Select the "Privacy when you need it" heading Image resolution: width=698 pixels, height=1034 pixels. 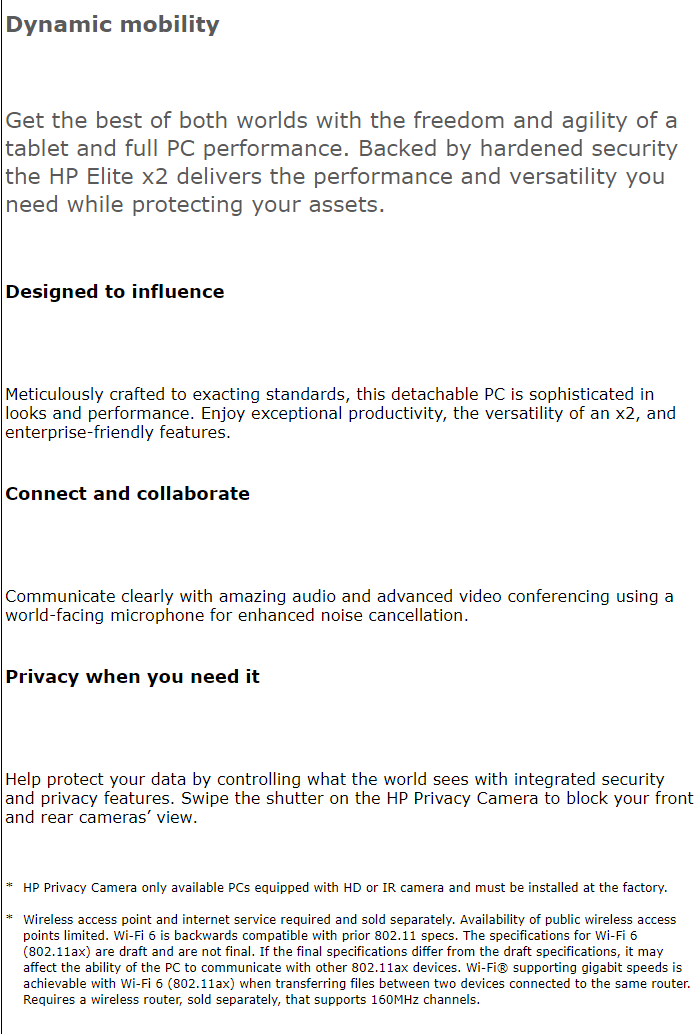tap(133, 677)
